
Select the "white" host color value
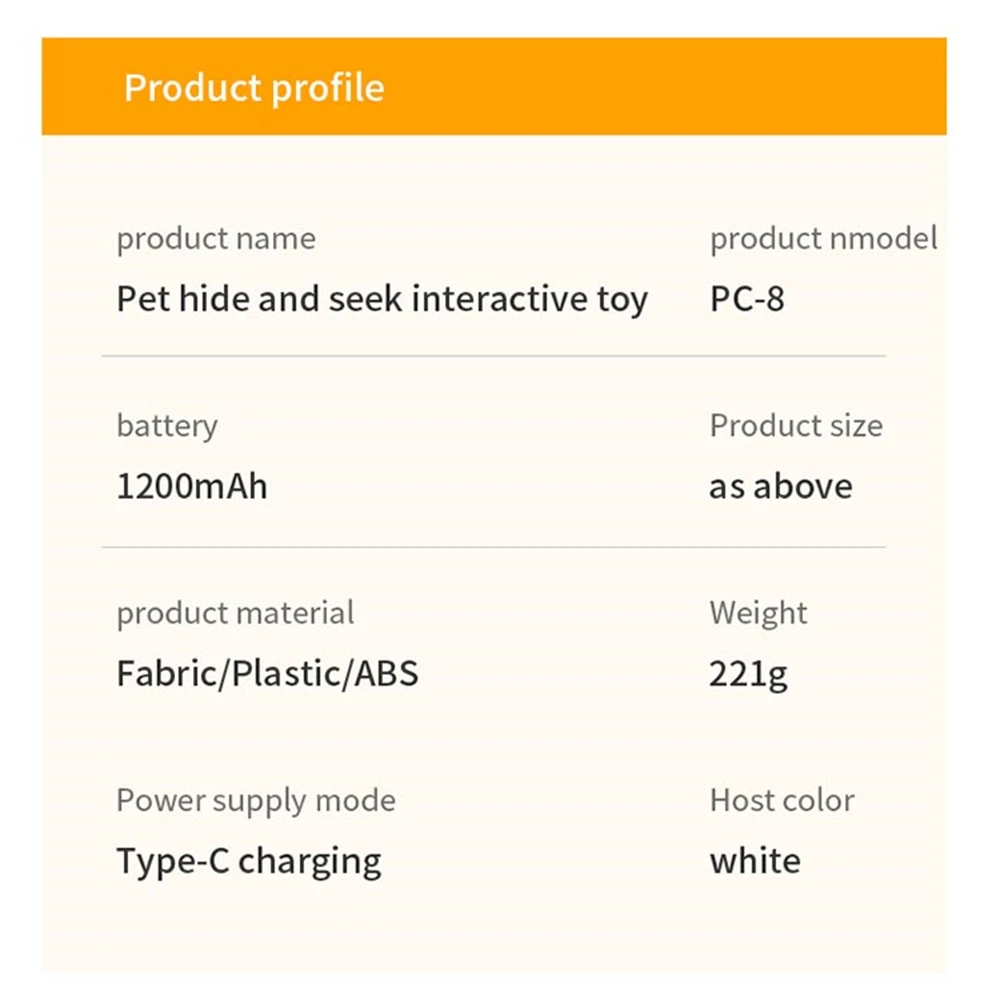[x=755, y=861]
